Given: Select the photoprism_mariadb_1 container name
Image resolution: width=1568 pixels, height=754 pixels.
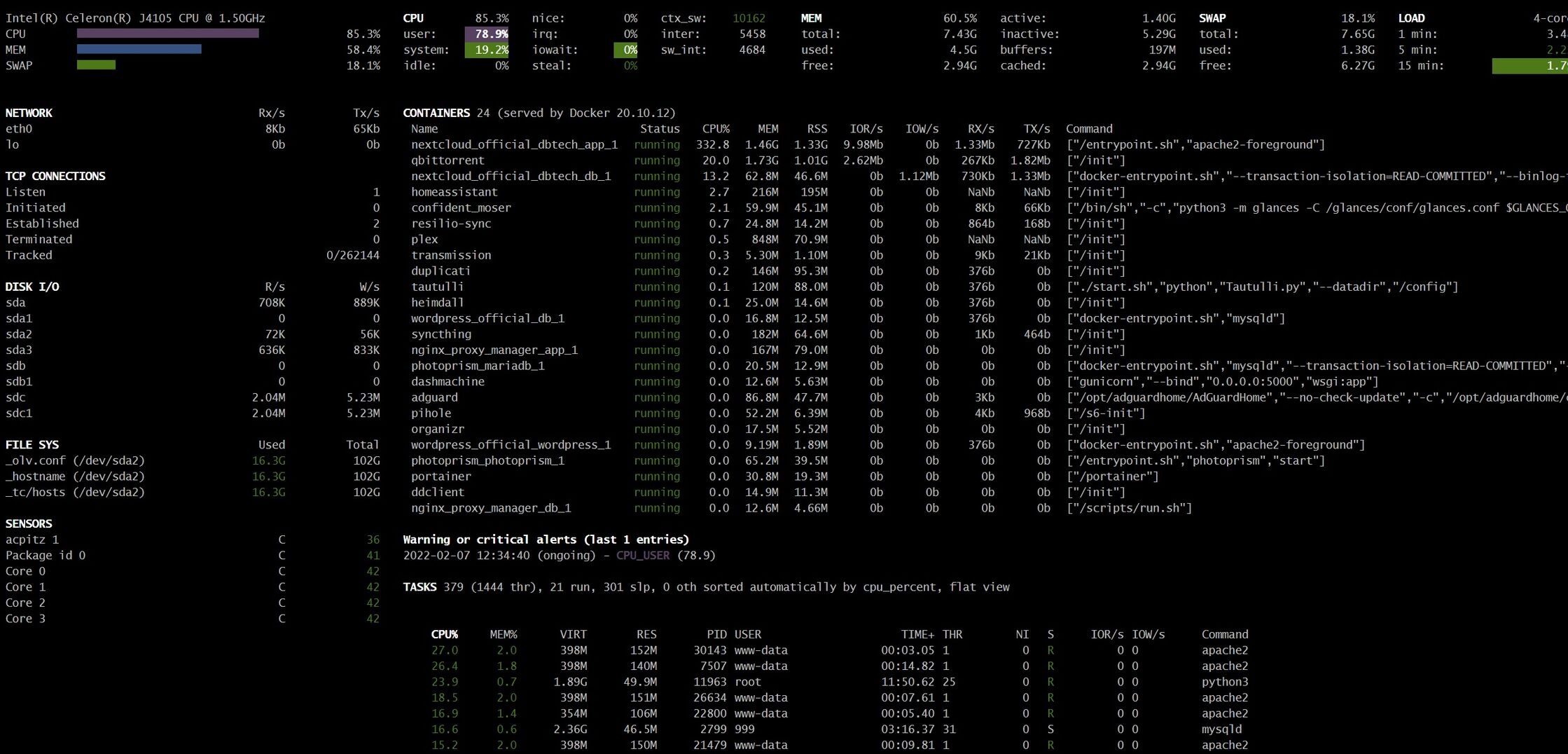Looking at the screenshot, I should 478,366.
